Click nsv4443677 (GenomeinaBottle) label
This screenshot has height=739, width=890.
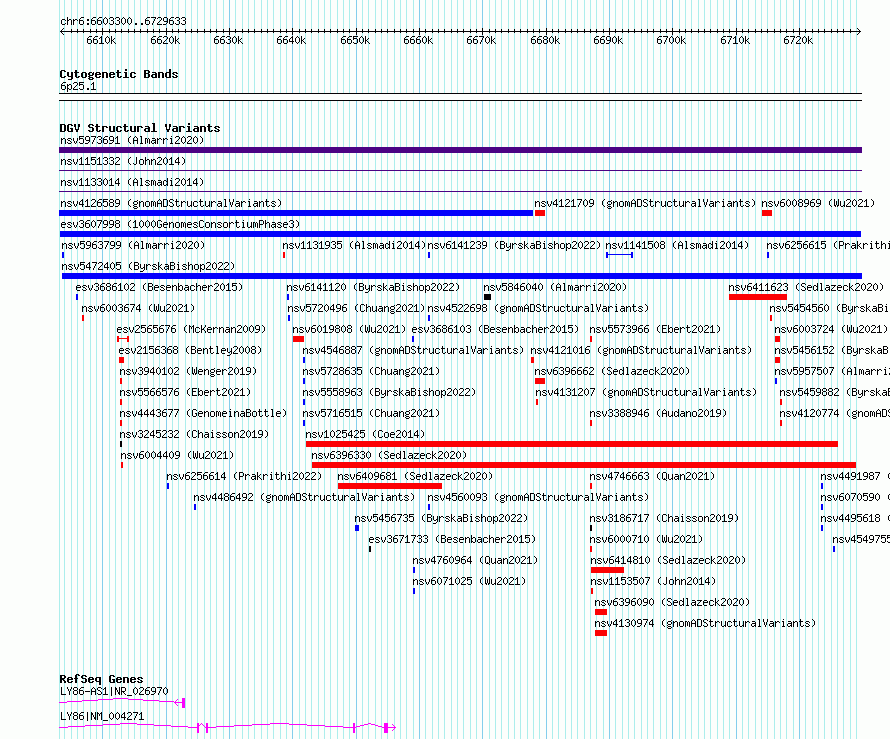click(203, 413)
